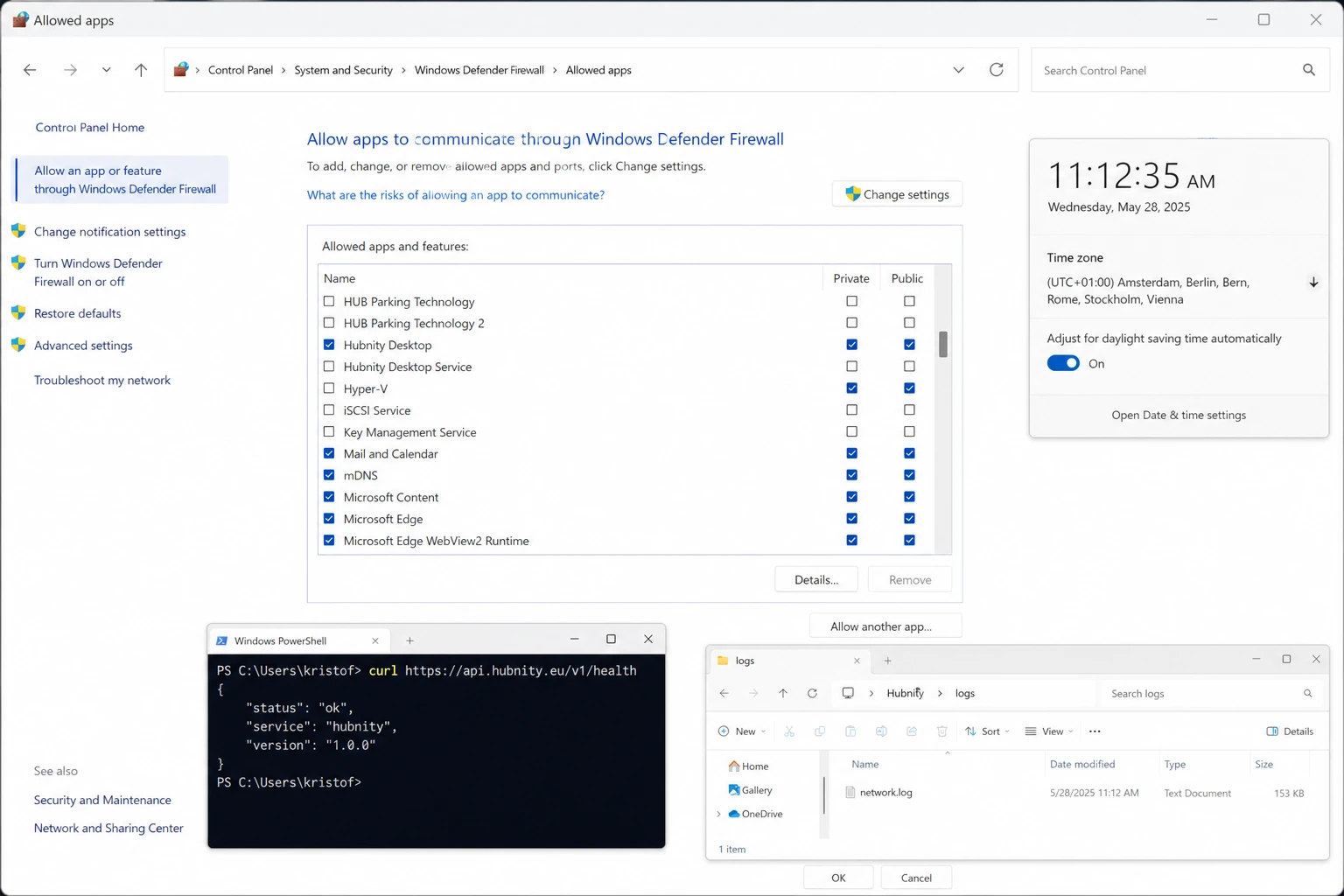This screenshot has width=1344, height=896.
Task: Go up a folder in logs Explorer
Action: [x=783, y=693]
